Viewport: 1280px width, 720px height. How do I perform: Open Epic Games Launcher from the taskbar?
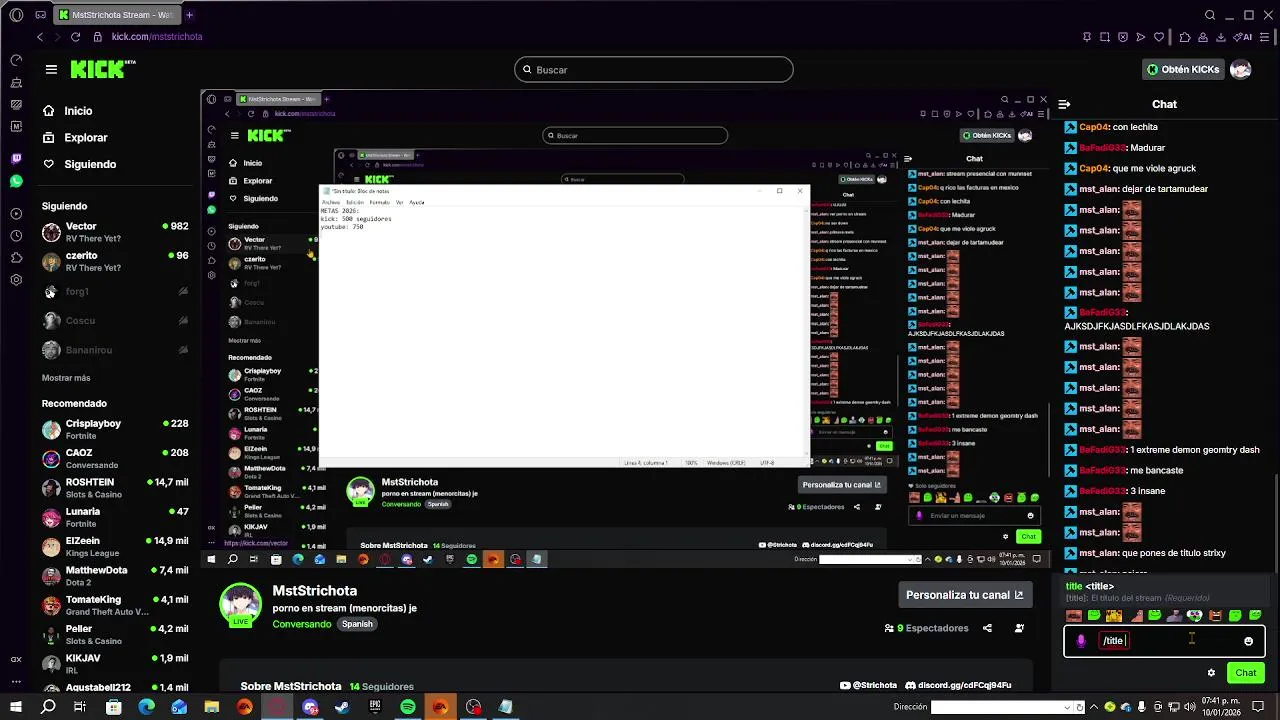point(375,707)
